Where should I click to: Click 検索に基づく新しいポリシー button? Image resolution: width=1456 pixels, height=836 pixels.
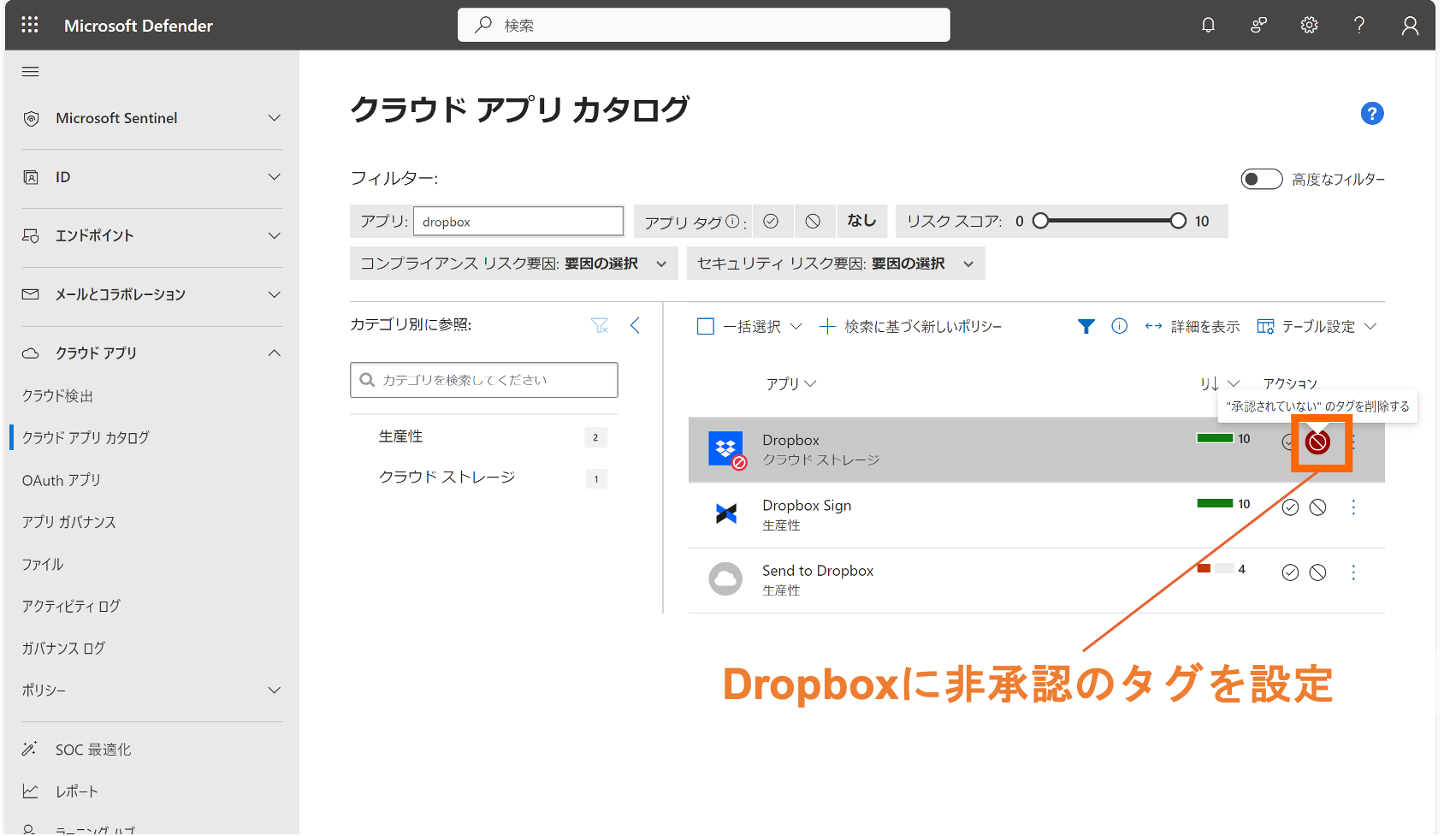tap(911, 326)
